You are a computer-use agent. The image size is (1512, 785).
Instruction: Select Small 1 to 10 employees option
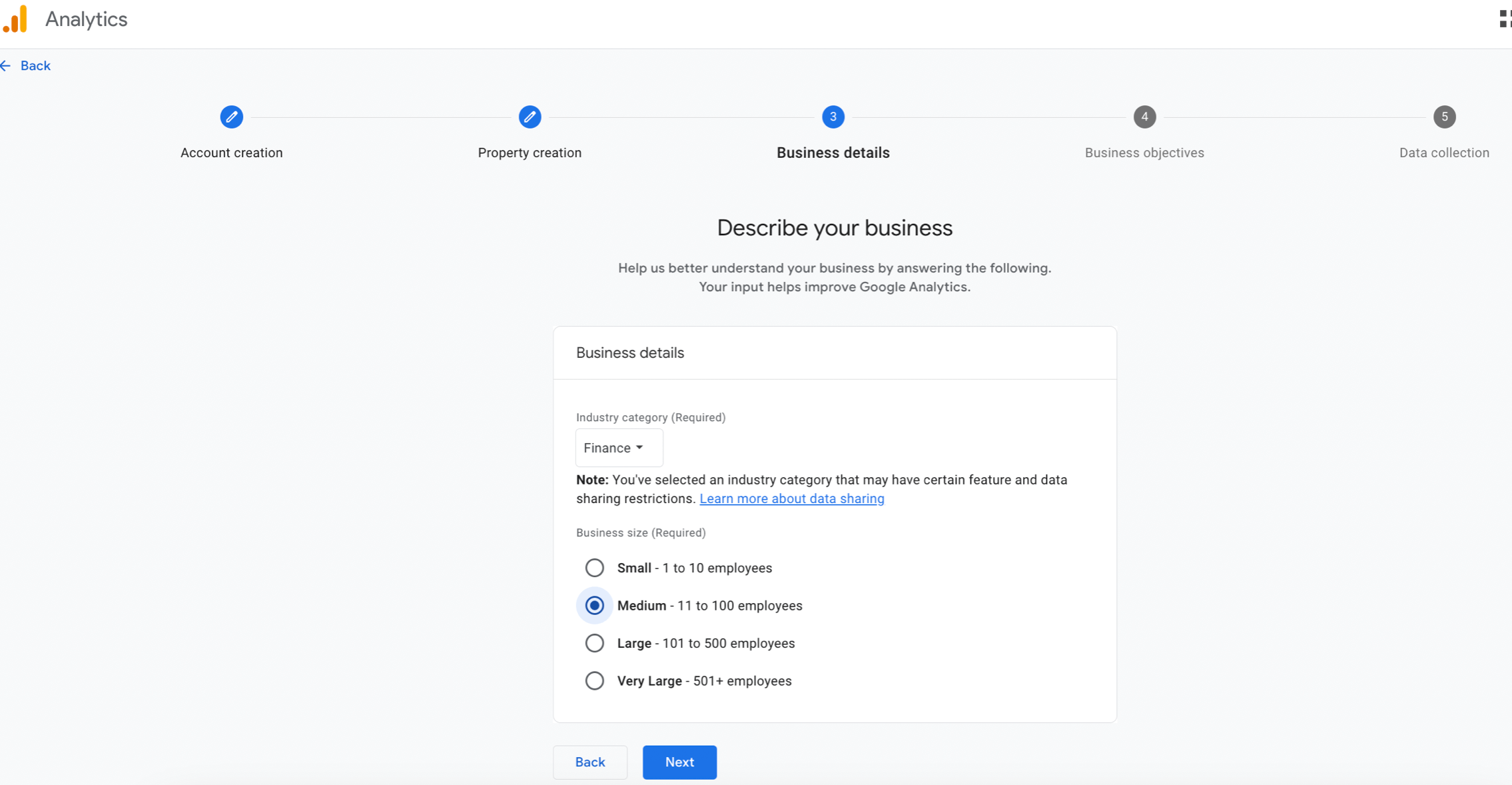coord(594,568)
